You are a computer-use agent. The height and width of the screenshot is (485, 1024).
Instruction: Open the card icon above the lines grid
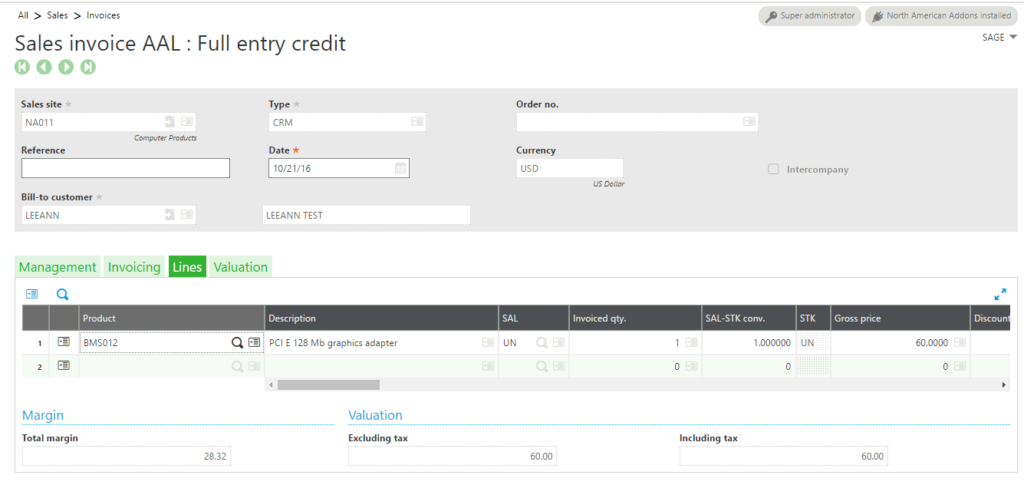(x=32, y=294)
